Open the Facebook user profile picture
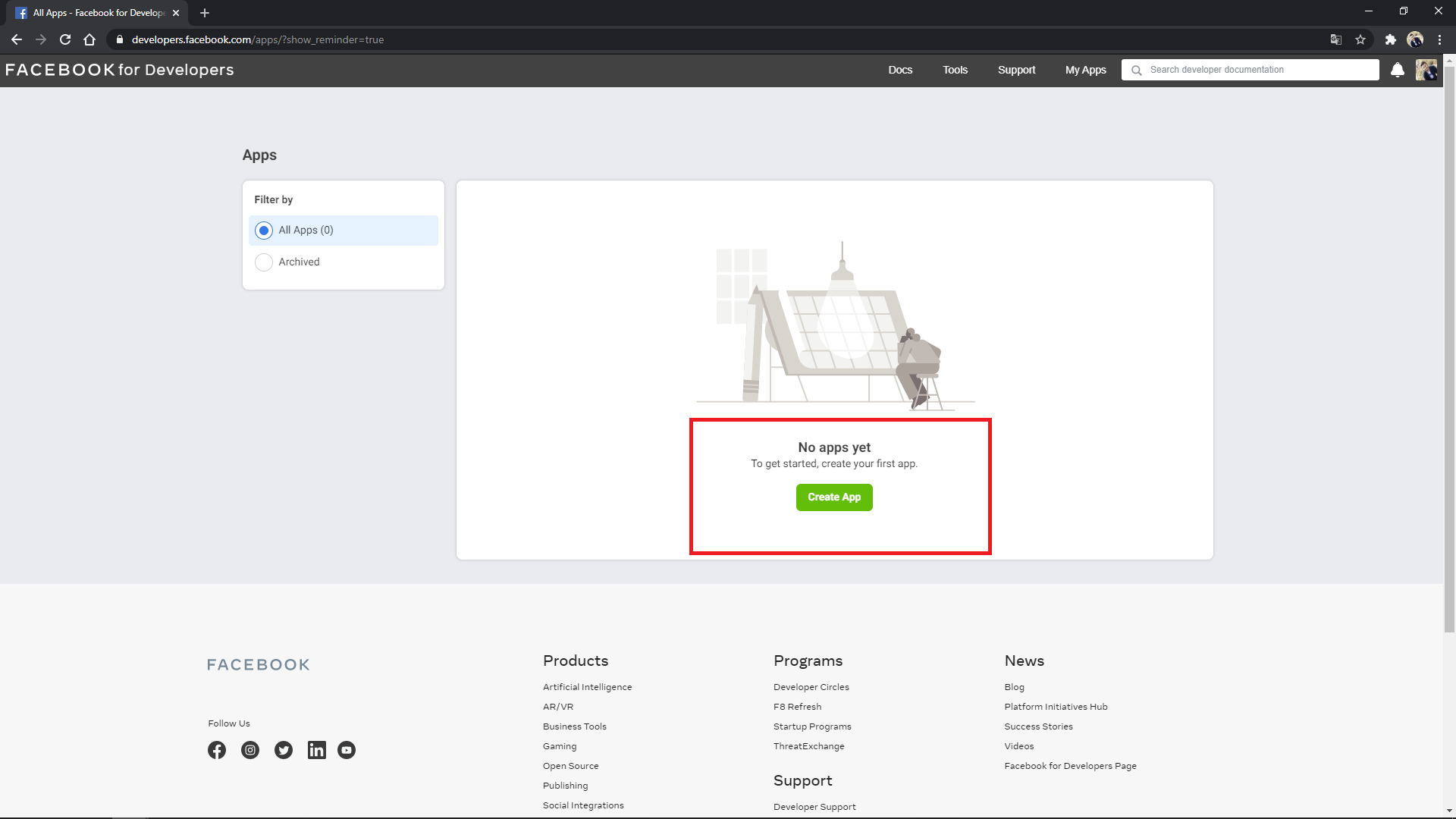The image size is (1456, 819). point(1426,70)
